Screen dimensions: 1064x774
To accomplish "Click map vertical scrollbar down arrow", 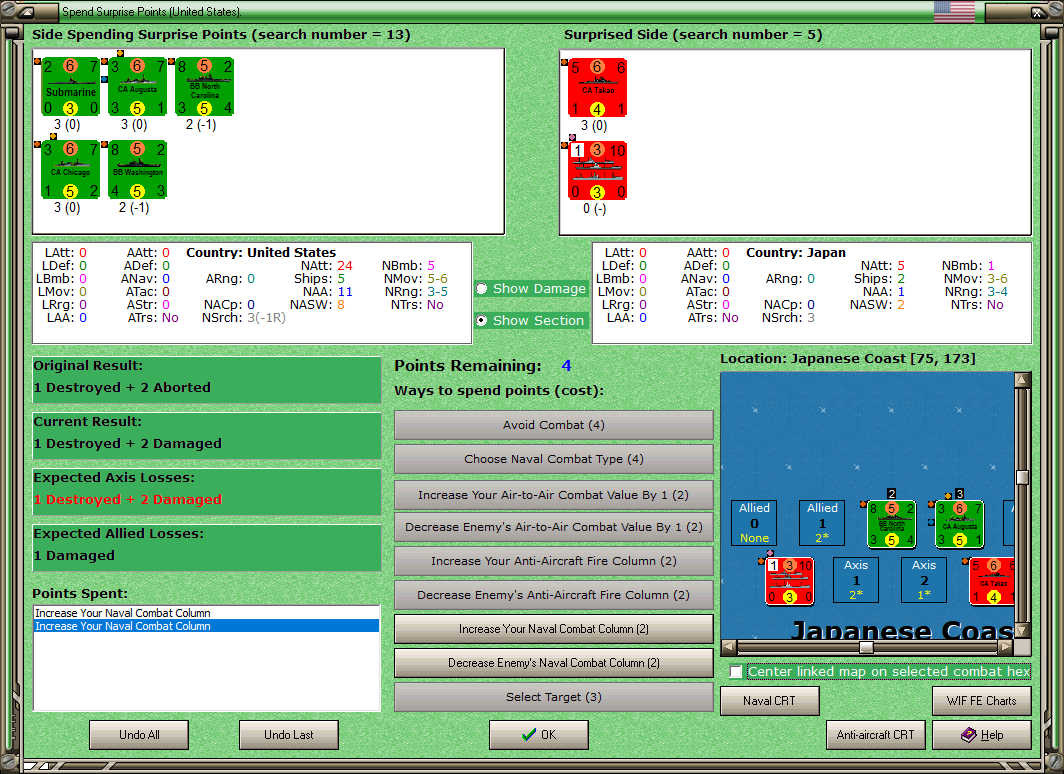I will pyautogui.click(x=1022, y=630).
